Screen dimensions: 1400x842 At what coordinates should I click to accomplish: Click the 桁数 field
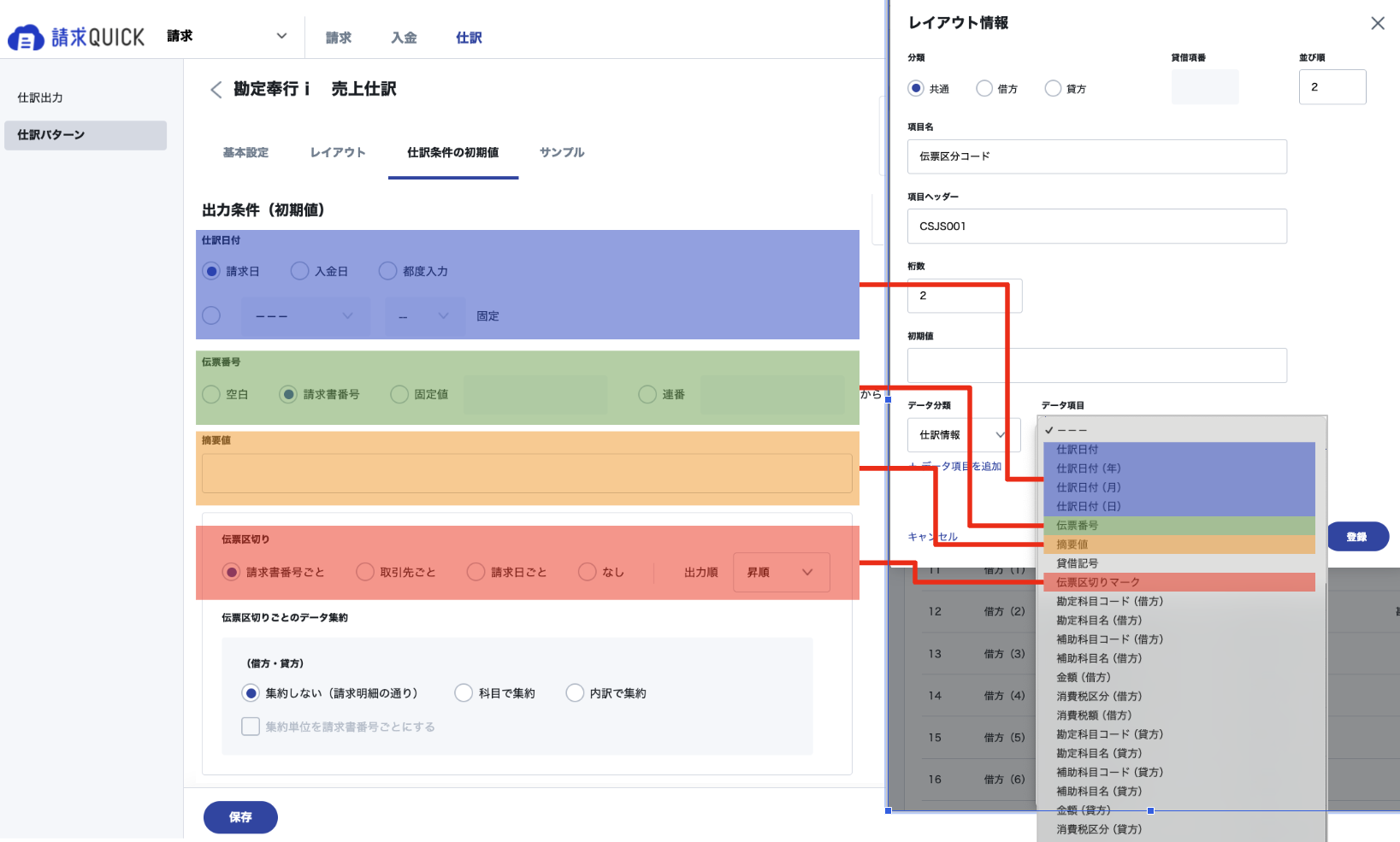click(965, 296)
